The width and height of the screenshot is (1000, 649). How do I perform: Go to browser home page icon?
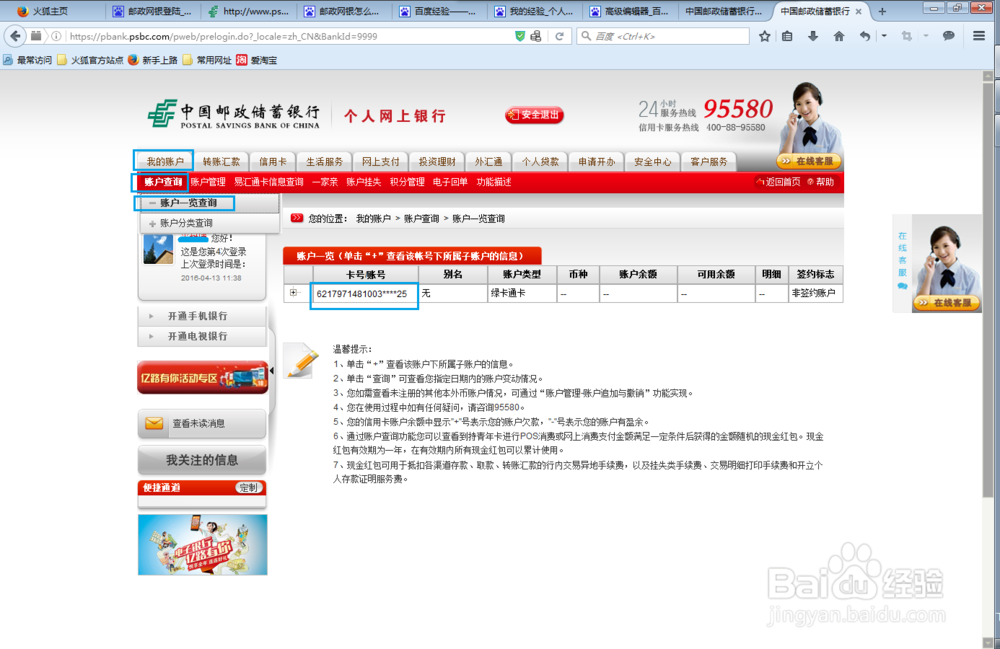(x=839, y=36)
